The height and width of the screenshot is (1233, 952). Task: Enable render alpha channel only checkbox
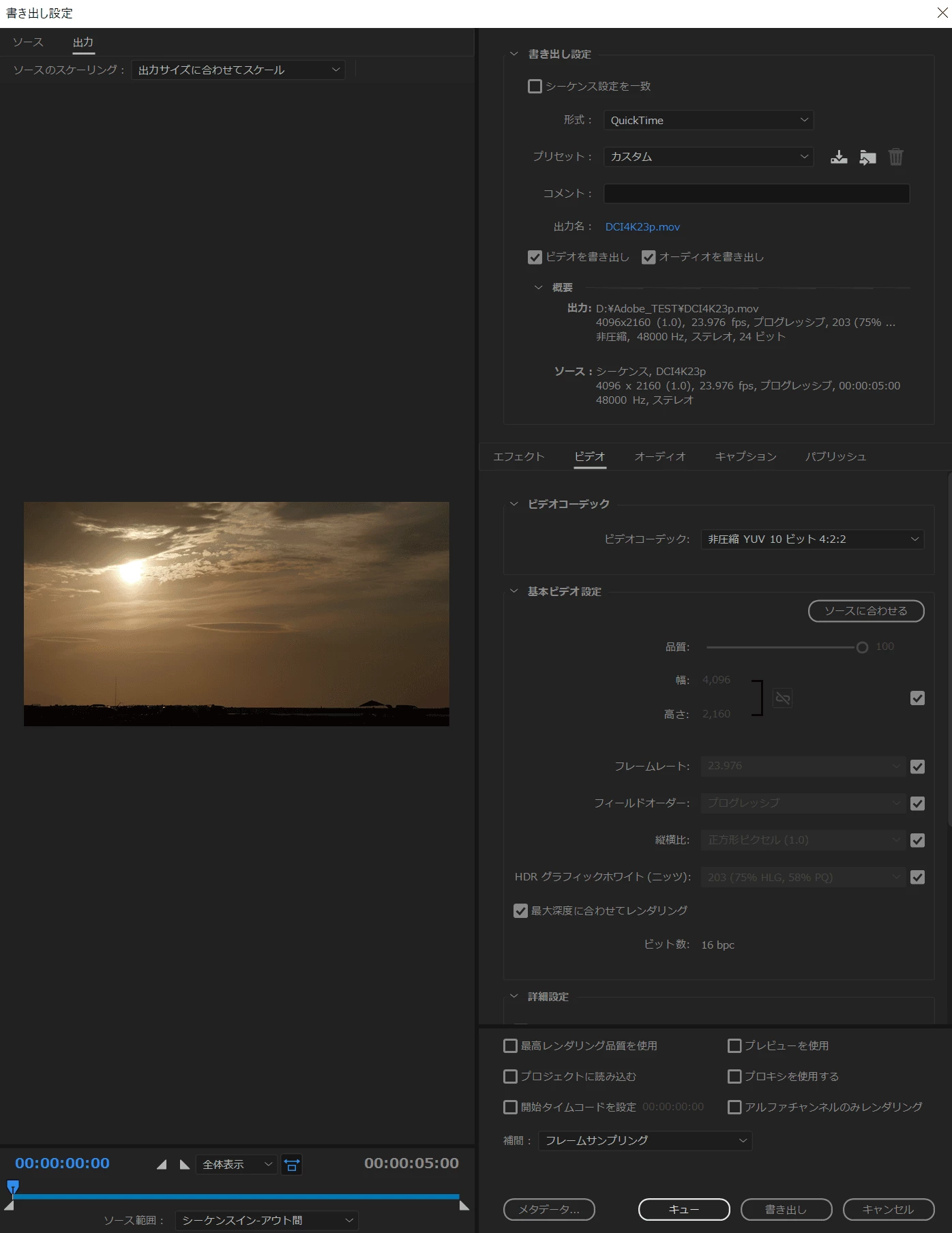[x=734, y=1108]
